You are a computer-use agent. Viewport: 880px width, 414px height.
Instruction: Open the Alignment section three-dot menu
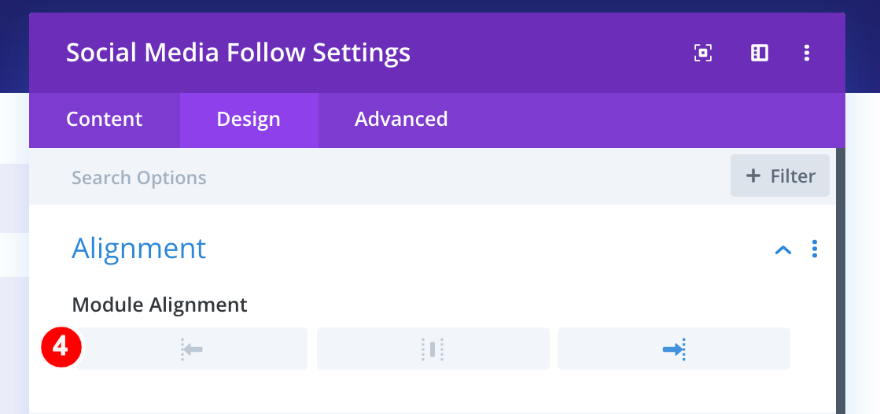coord(815,249)
